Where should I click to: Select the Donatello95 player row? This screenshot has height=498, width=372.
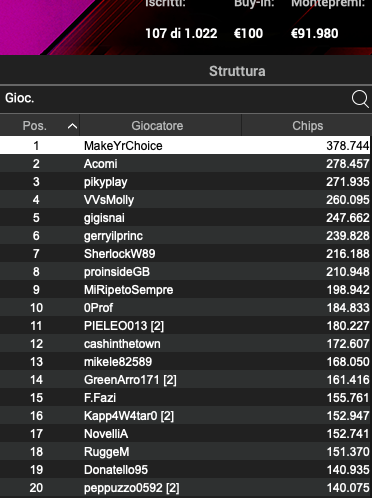pyautogui.click(x=185, y=469)
